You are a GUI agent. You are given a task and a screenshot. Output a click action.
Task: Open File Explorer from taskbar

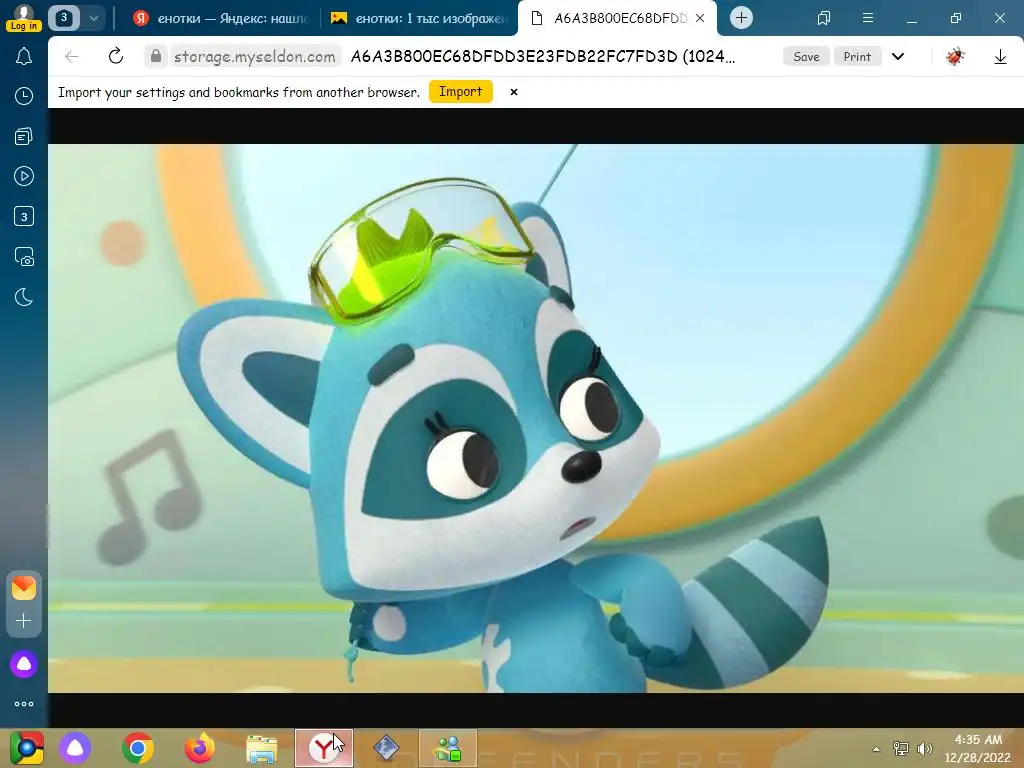click(261, 748)
